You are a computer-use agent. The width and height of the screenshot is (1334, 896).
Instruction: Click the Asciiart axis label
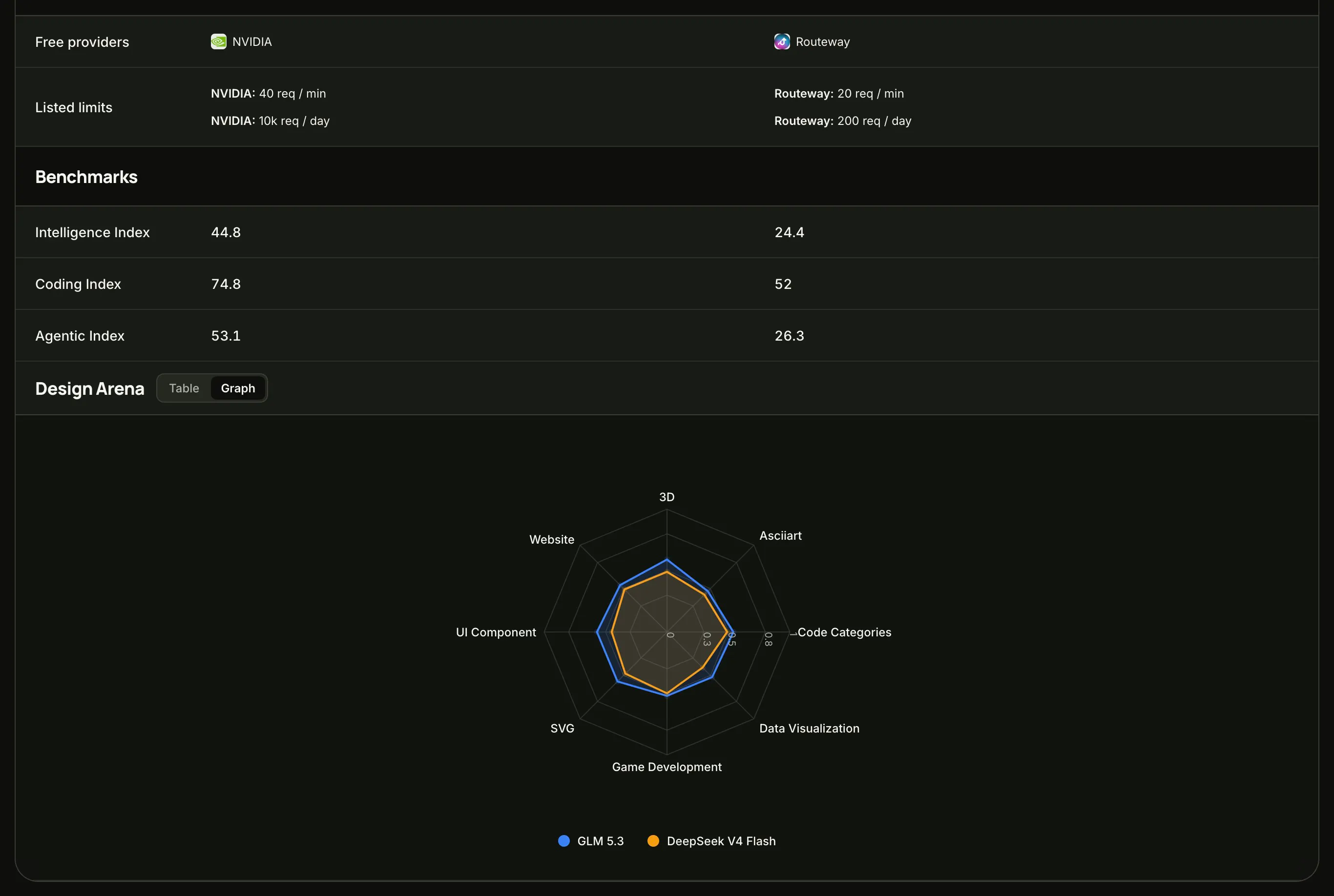pyautogui.click(x=780, y=536)
